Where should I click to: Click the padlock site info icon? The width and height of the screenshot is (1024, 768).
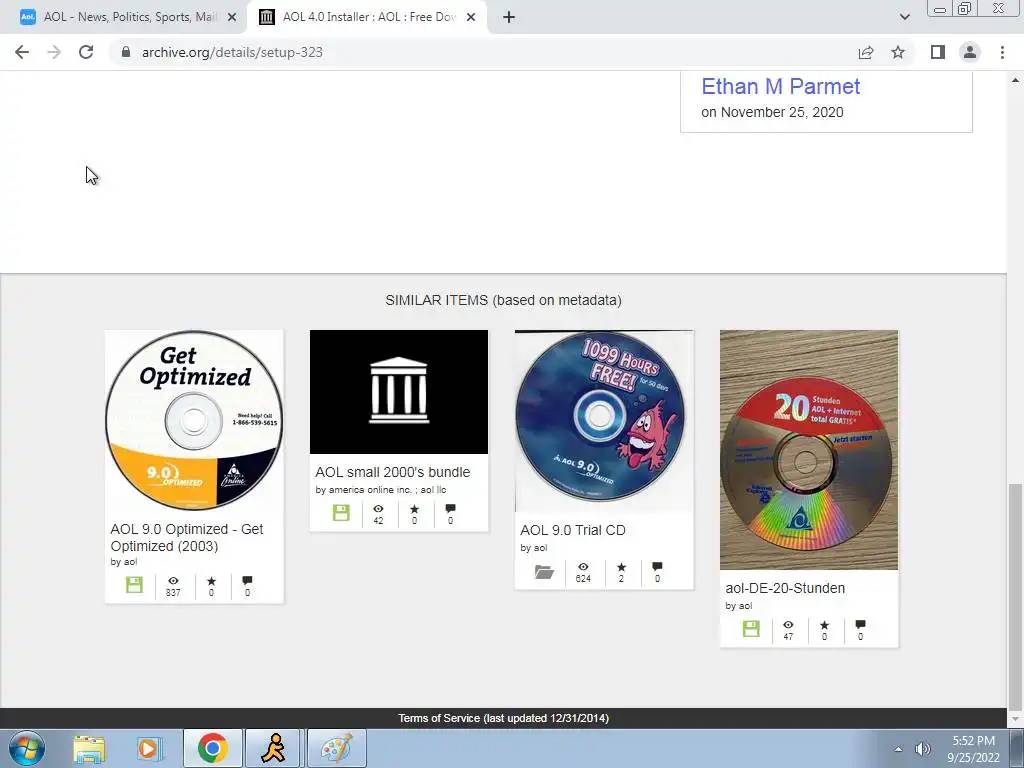(x=126, y=52)
